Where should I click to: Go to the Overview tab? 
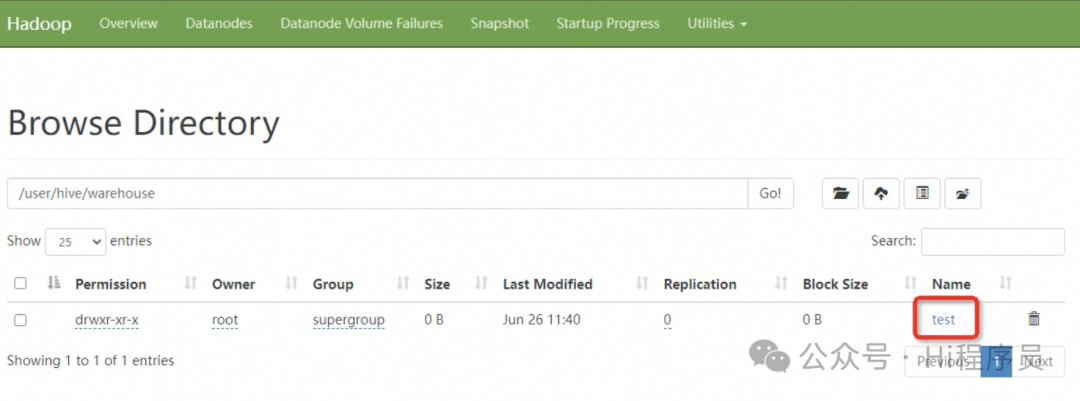point(128,23)
